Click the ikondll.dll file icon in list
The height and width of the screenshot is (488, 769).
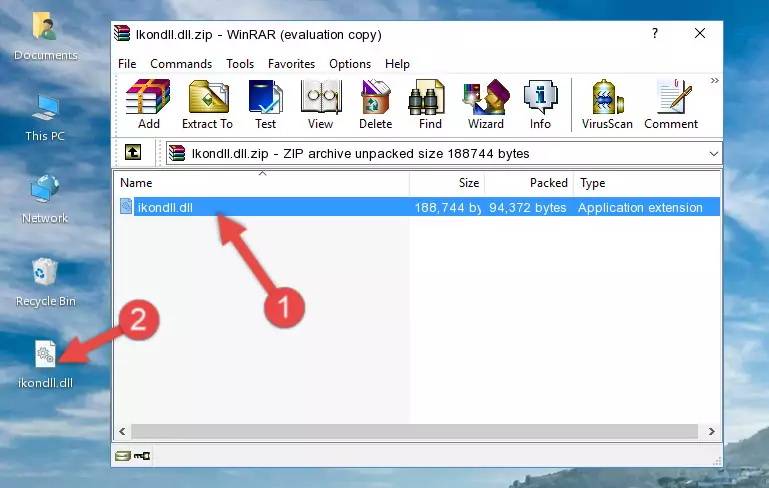pos(126,206)
